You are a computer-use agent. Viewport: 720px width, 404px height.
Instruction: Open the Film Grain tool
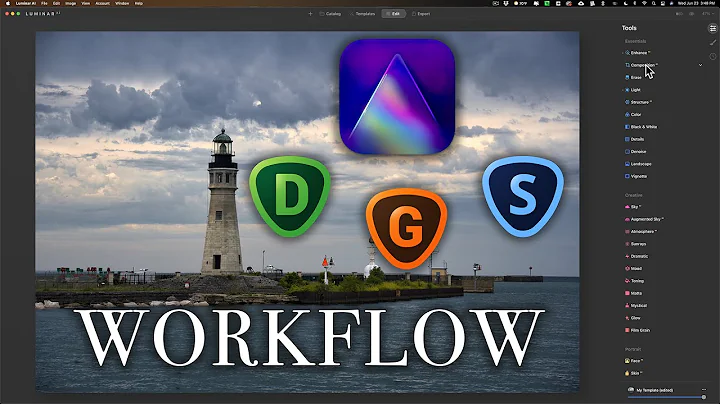(637, 331)
